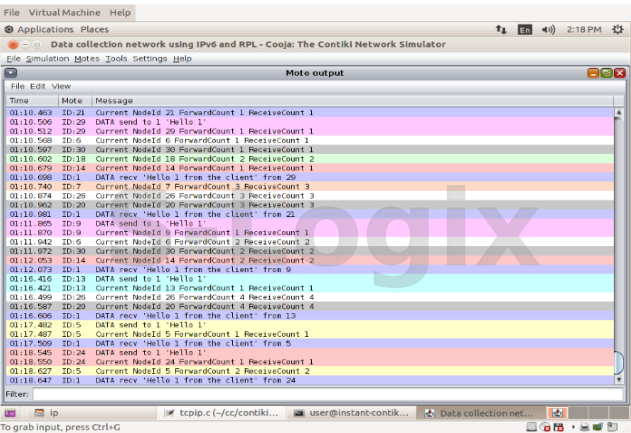Open Cooja Tools menu
This screenshot has width=631, height=433.
(116, 59)
